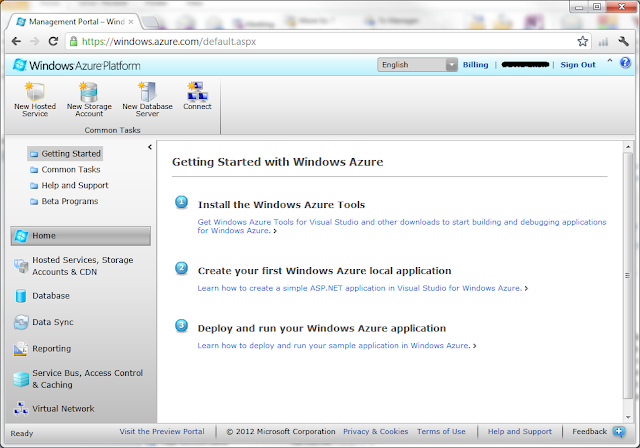640x448 pixels.
Task: Open the Privacy & Cookies link
Action: 376,431
